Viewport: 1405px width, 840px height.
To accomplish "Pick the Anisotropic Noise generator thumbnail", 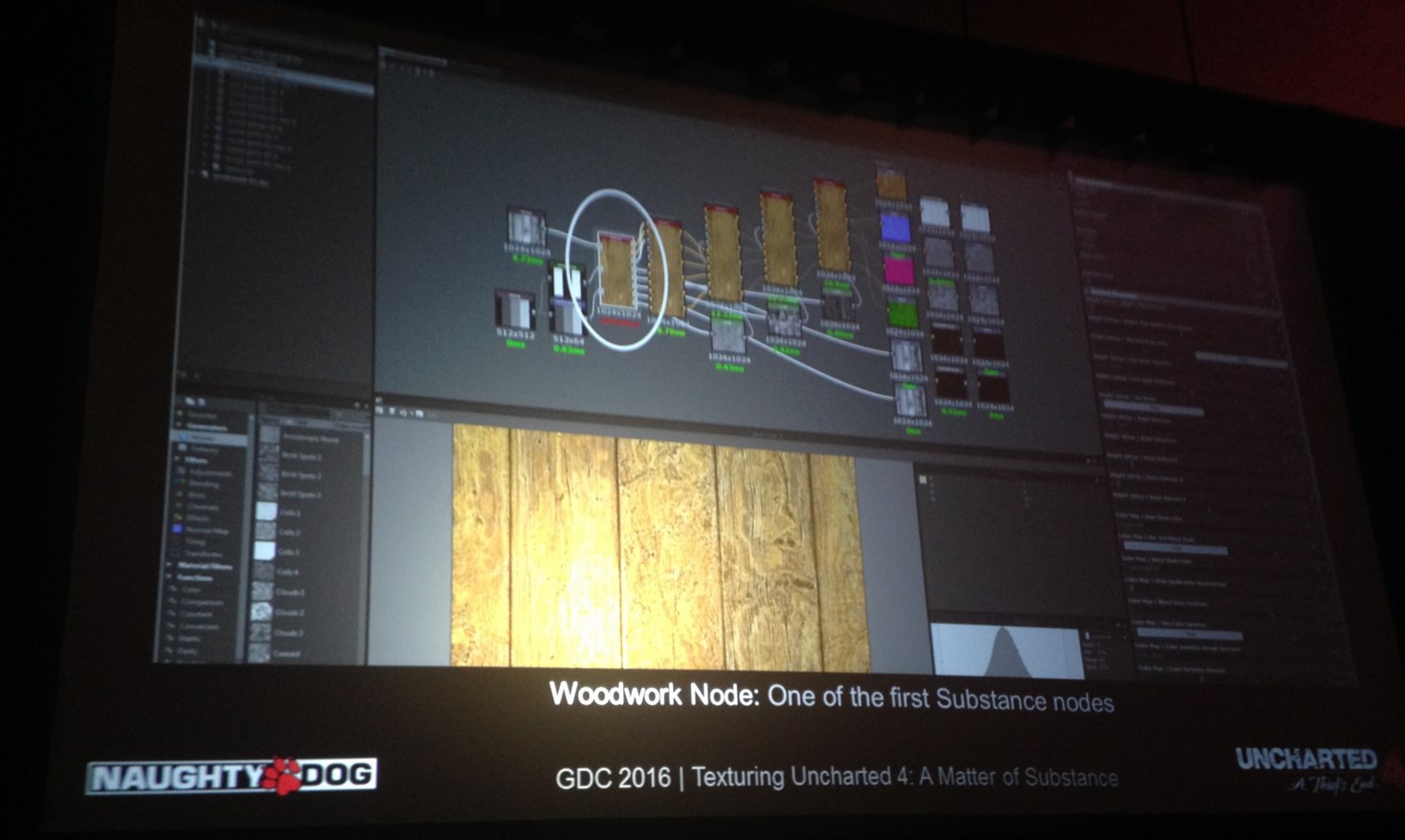I will 268,434.
